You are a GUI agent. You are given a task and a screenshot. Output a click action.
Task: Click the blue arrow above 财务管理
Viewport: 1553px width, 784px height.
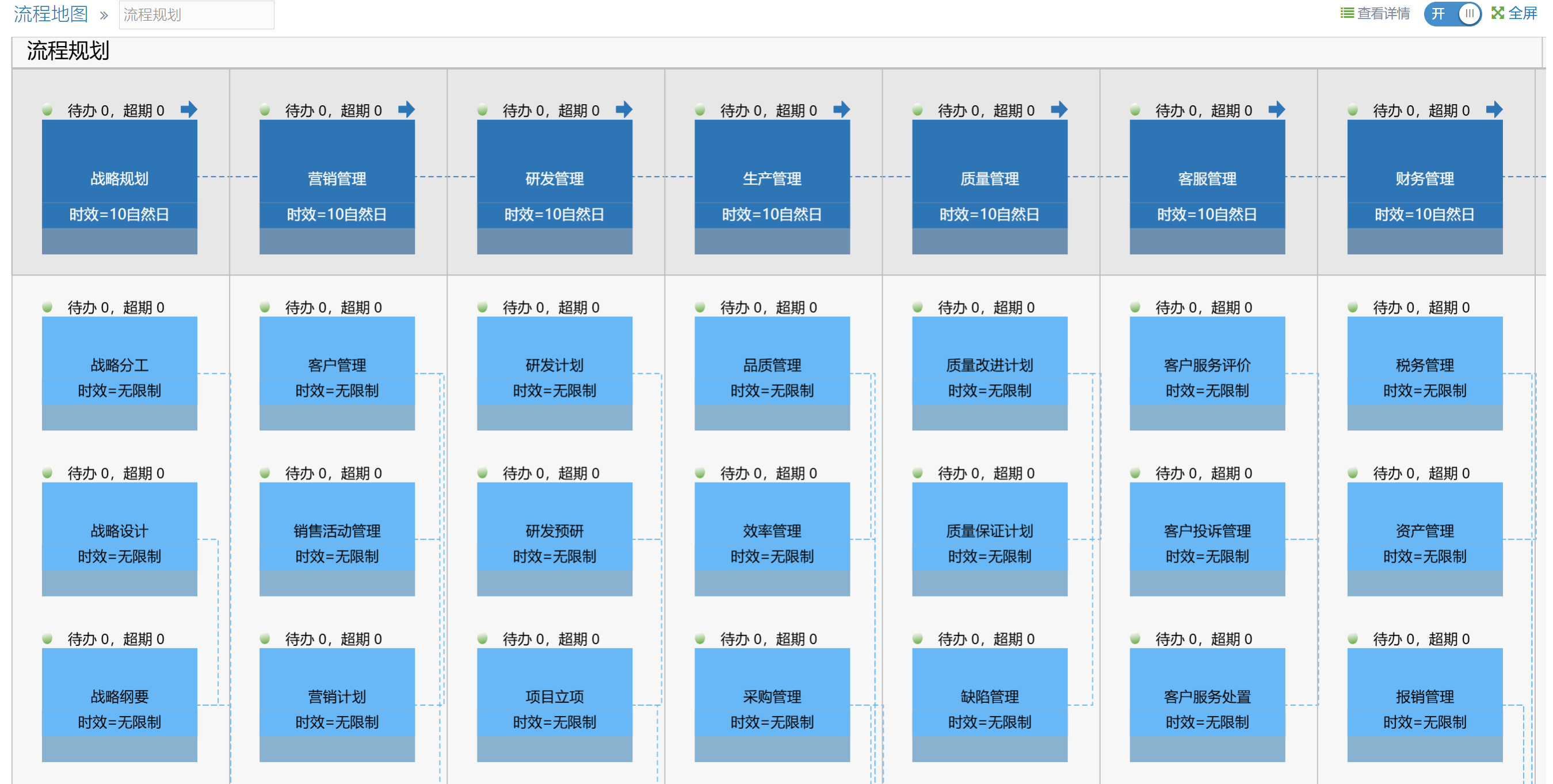point(1494,110)
